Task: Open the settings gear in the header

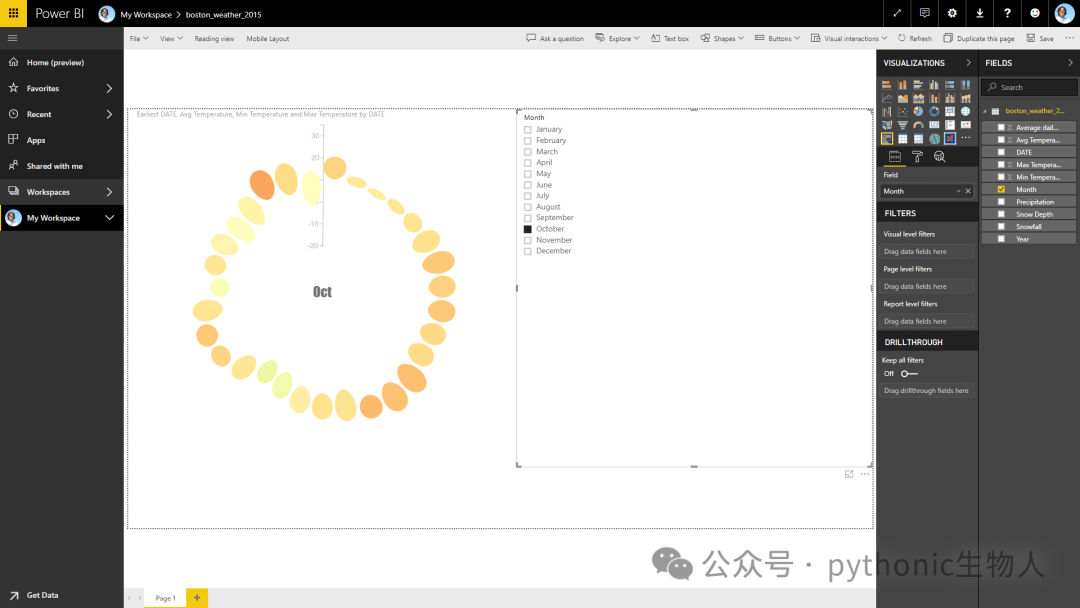Action: [x=952, y=13]
